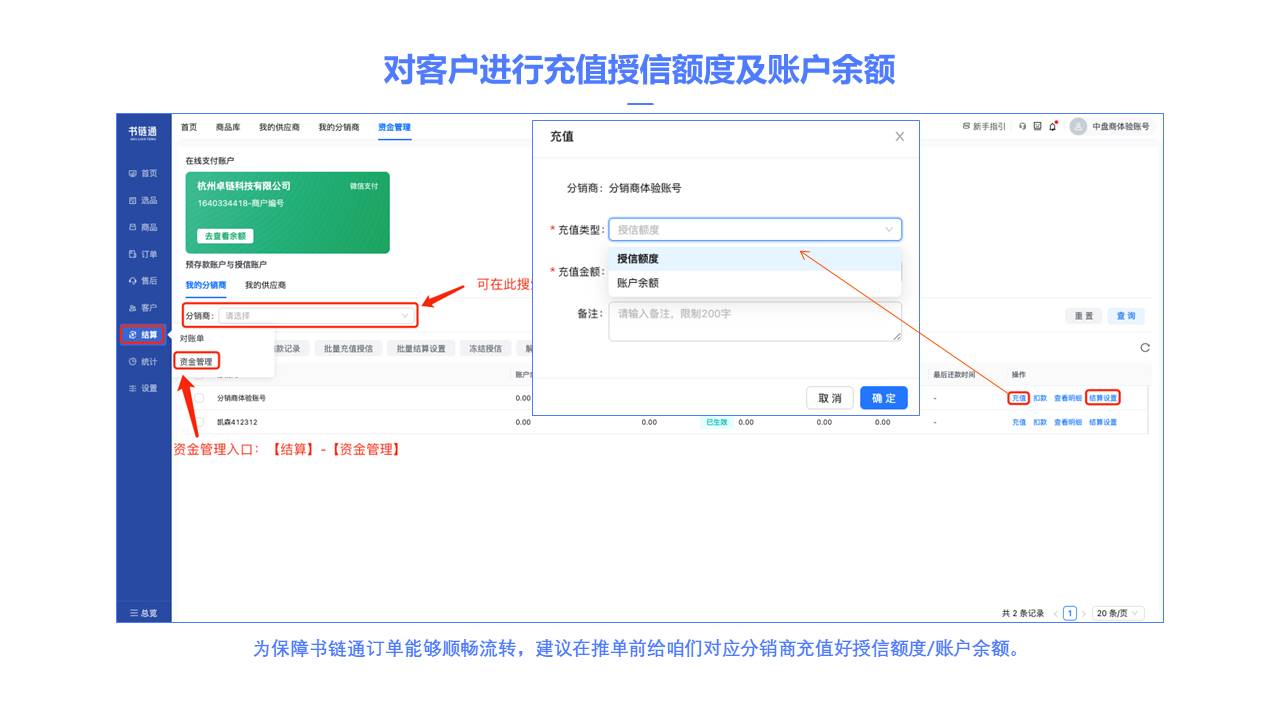The width and height of the screenshot is (1280, 720).
Task: Click the 确定 button in dialog
Action: (884, 398)
